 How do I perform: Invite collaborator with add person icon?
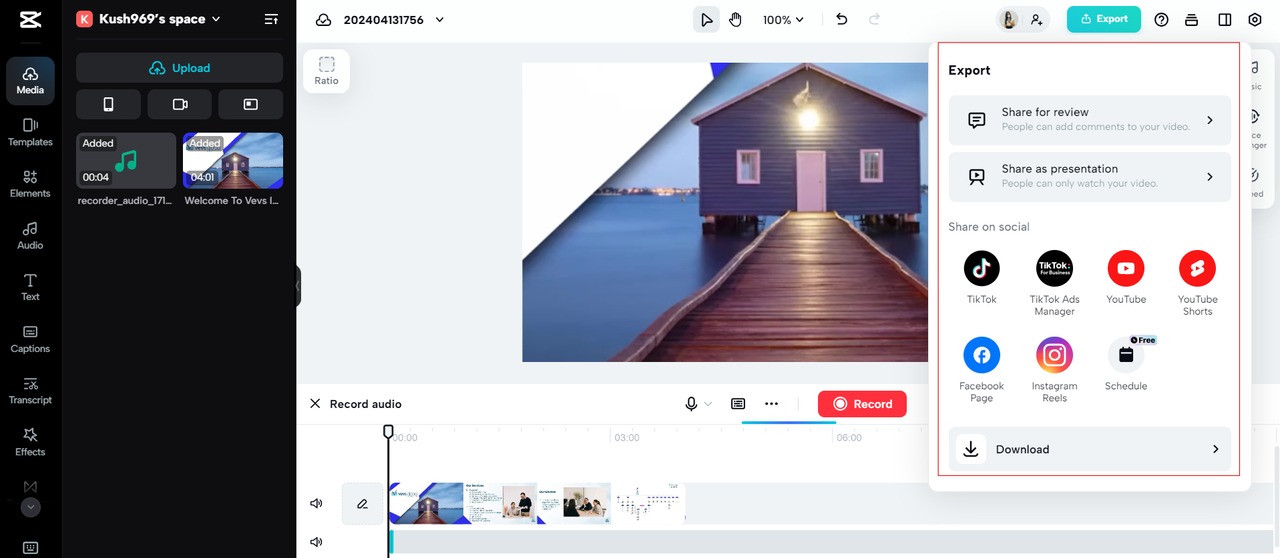point(1036,19)
